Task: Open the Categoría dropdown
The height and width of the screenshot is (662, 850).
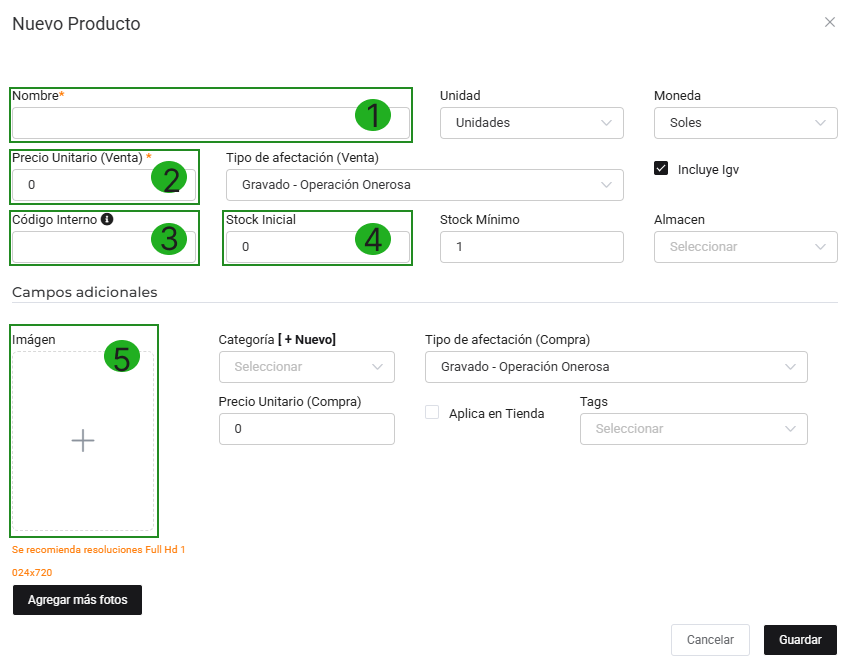Action: pyautogui.click(x=306, y=367)
